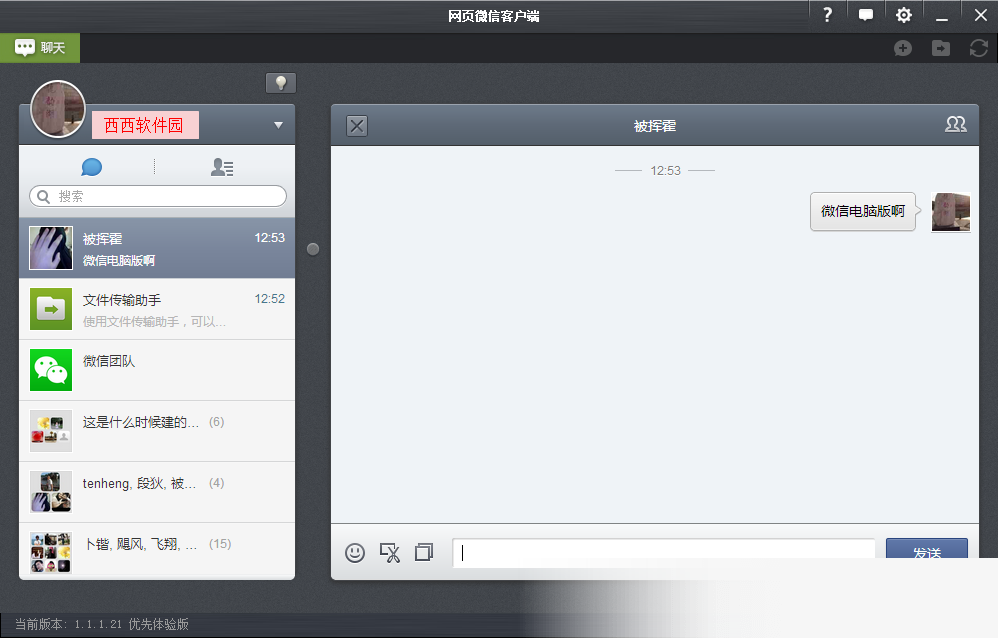Open the 这是什么时候建的 group chat
The width and height of the screenshot is (998, 638).
tap(157, 432)
